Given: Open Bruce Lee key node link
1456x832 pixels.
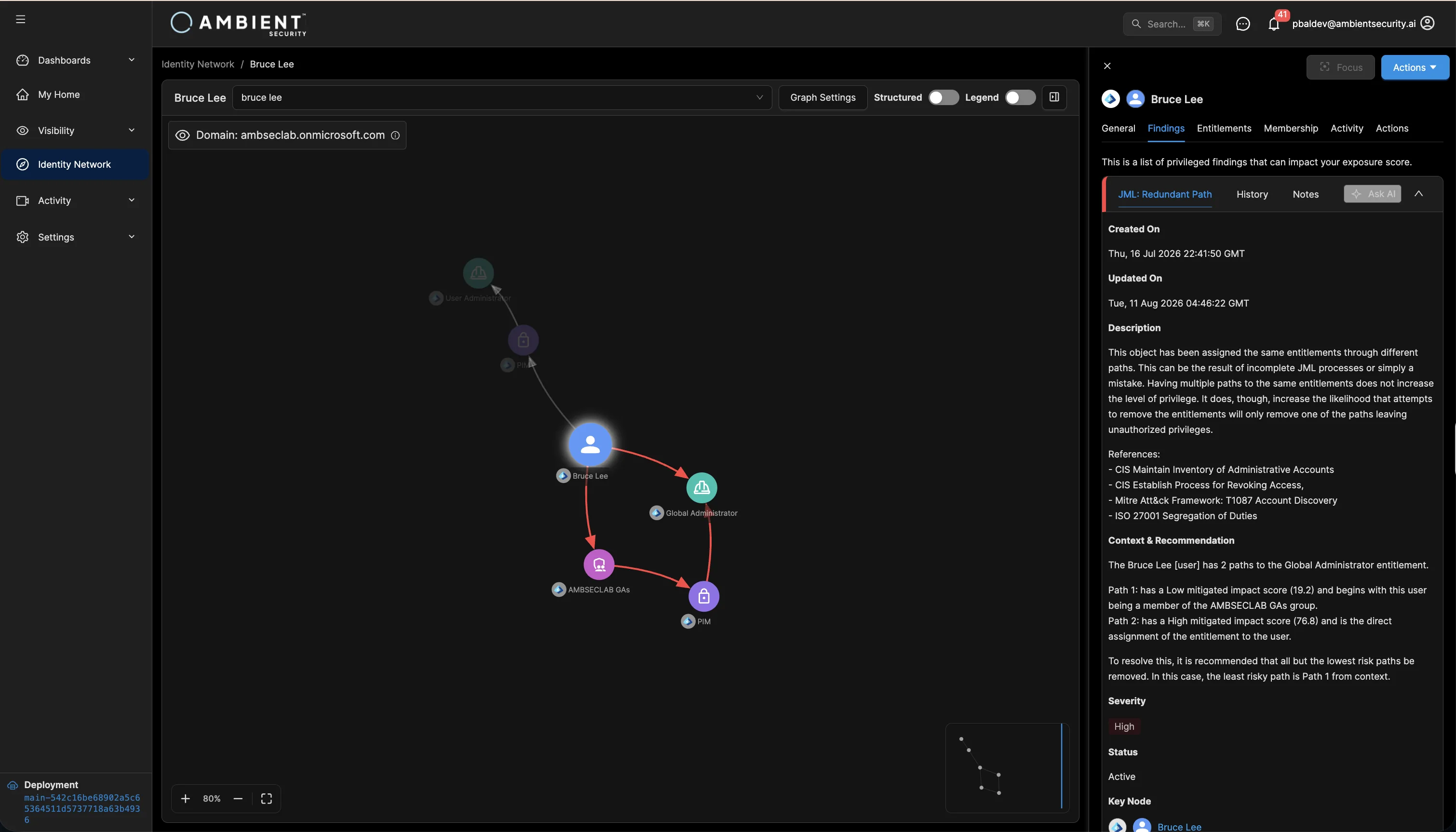Looking at the screenshot, I should pyautogui.click(x=1179, y=826).
